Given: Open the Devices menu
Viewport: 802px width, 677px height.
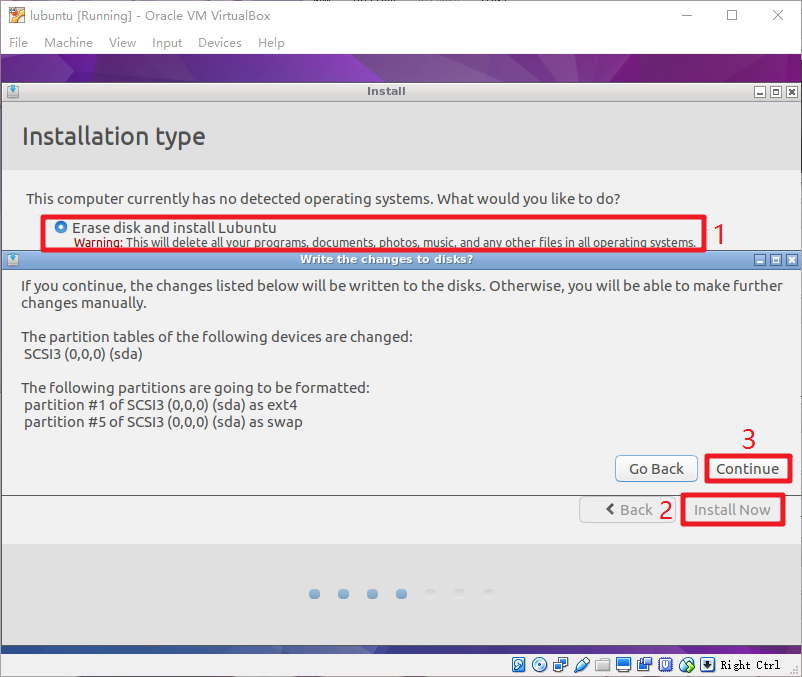Looking at the screenshot, I should click(x=219, y=43).
